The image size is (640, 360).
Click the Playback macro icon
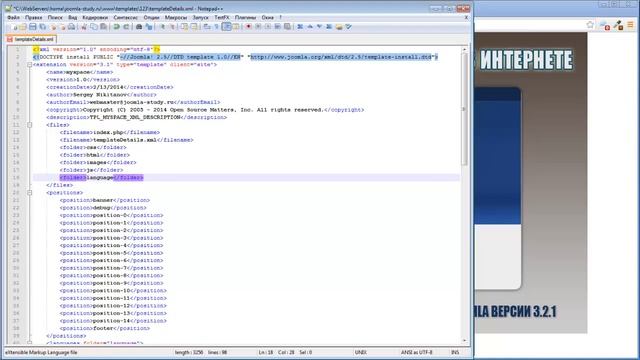pos(268,27)
